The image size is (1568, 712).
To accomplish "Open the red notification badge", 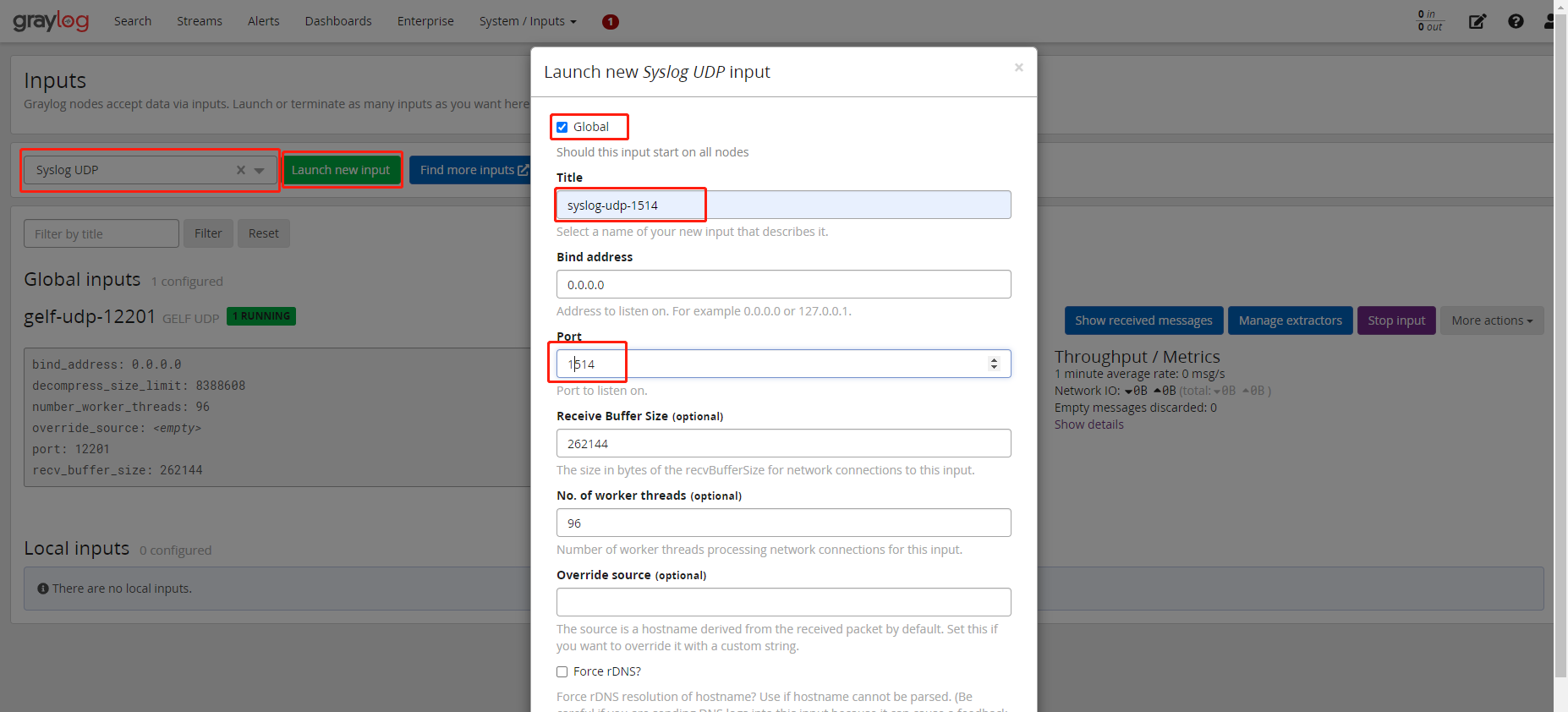I will (x=611, y=22).
